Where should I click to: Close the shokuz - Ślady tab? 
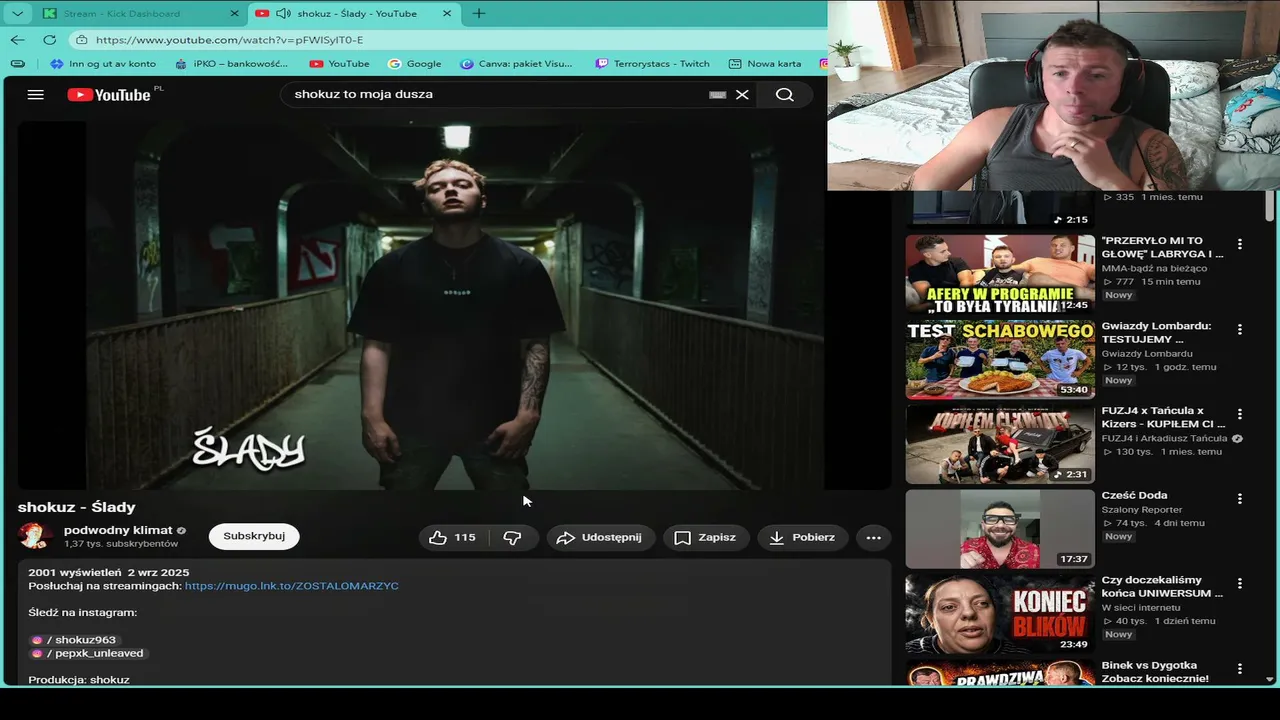[x=447, y=14]
